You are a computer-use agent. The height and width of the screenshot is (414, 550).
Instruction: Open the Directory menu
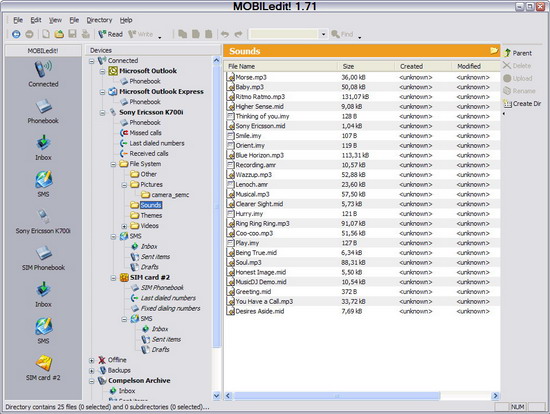[x=99, y=20]
